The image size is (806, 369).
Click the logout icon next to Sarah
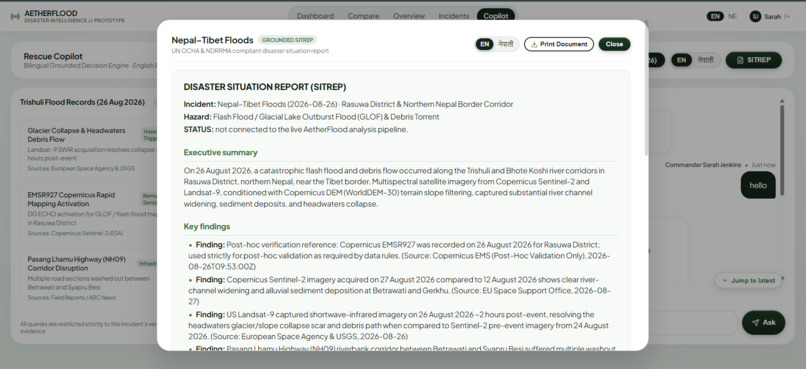coord(787,16)
